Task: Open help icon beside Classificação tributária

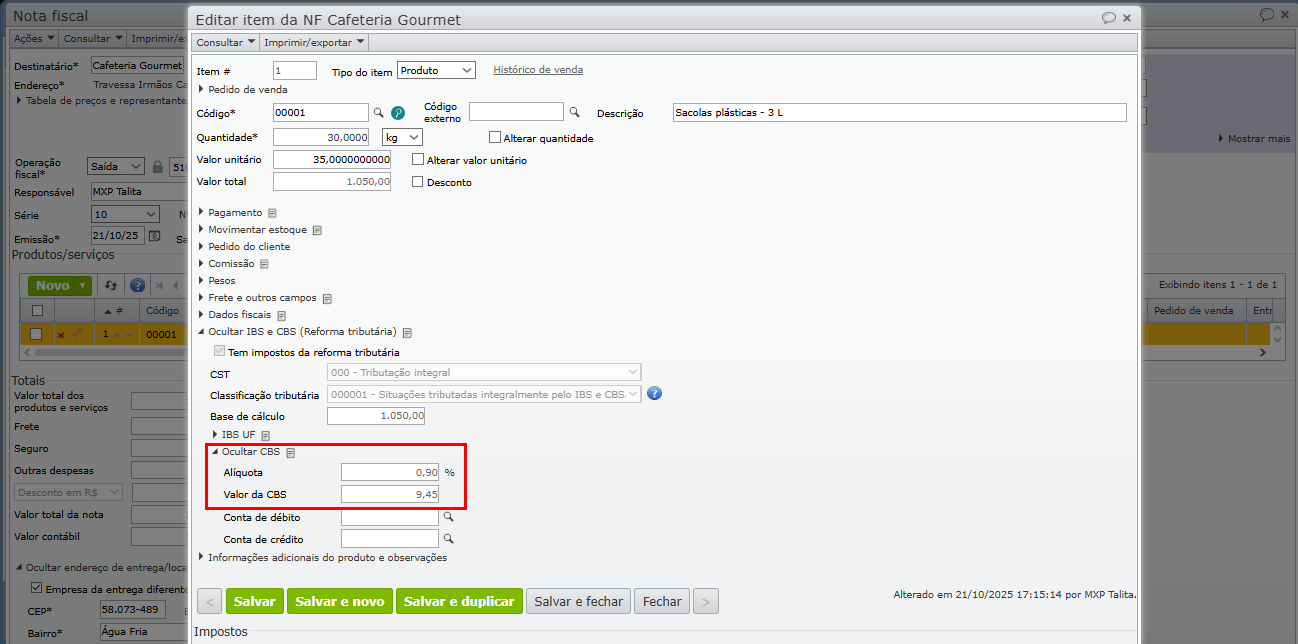Action: (655, 394)
